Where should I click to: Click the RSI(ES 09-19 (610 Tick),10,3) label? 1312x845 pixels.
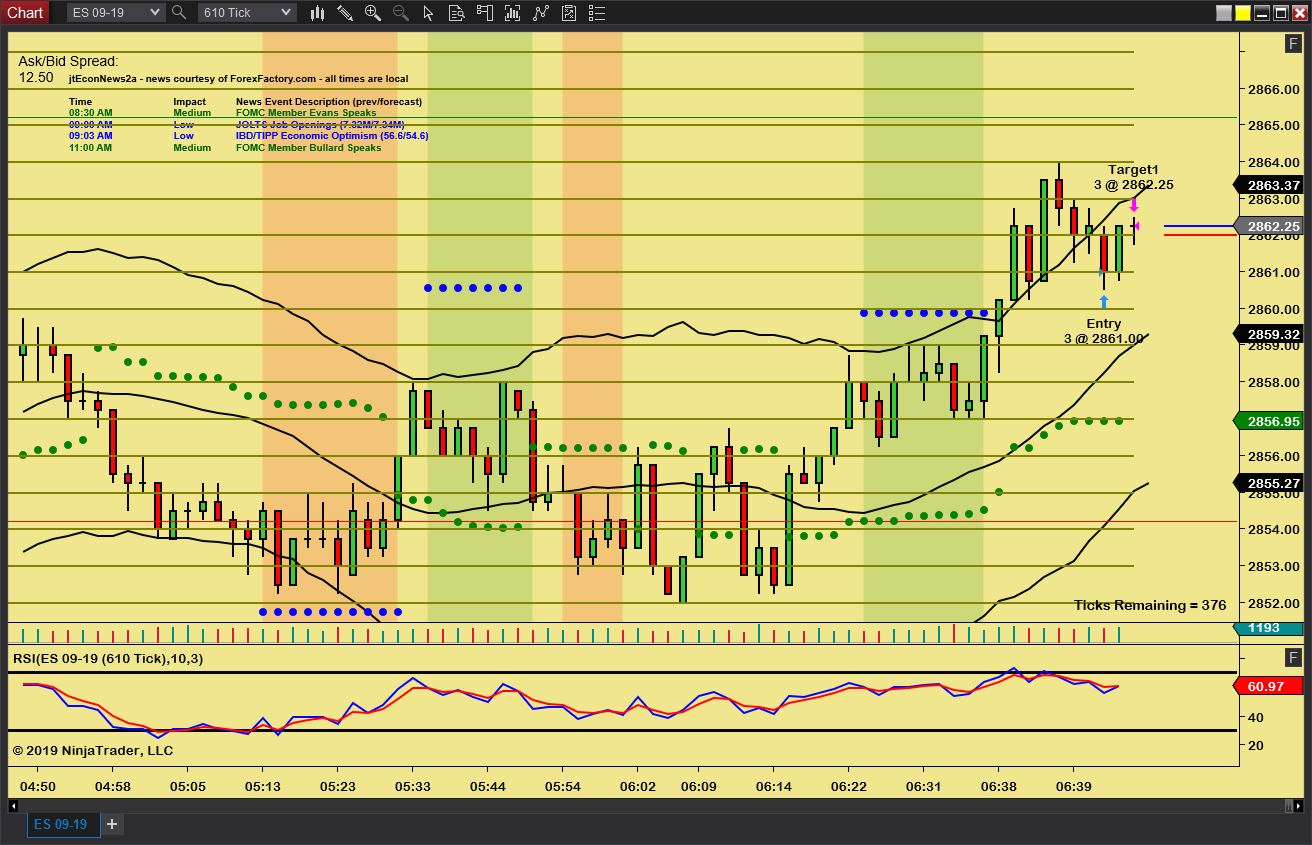107,659
